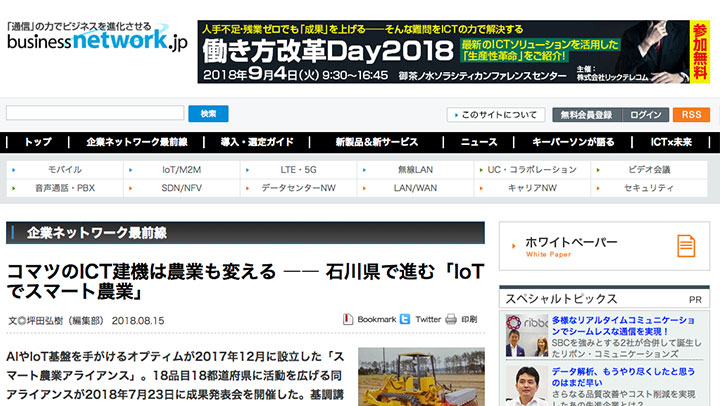Open the man portrait thumbnail beside データ解析 article
The image size is (720, 406).
click(527, 386)
